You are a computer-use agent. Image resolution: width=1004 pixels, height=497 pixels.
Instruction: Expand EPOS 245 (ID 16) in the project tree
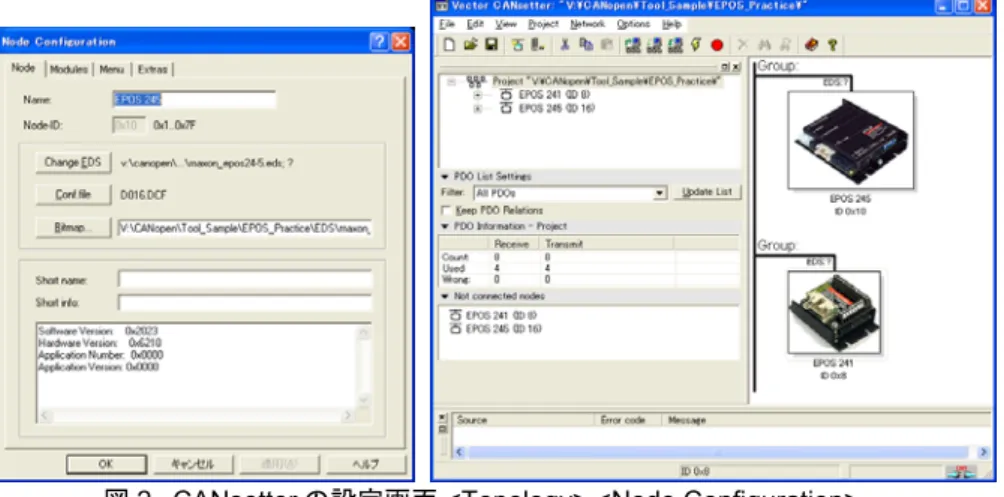(477, 109)
